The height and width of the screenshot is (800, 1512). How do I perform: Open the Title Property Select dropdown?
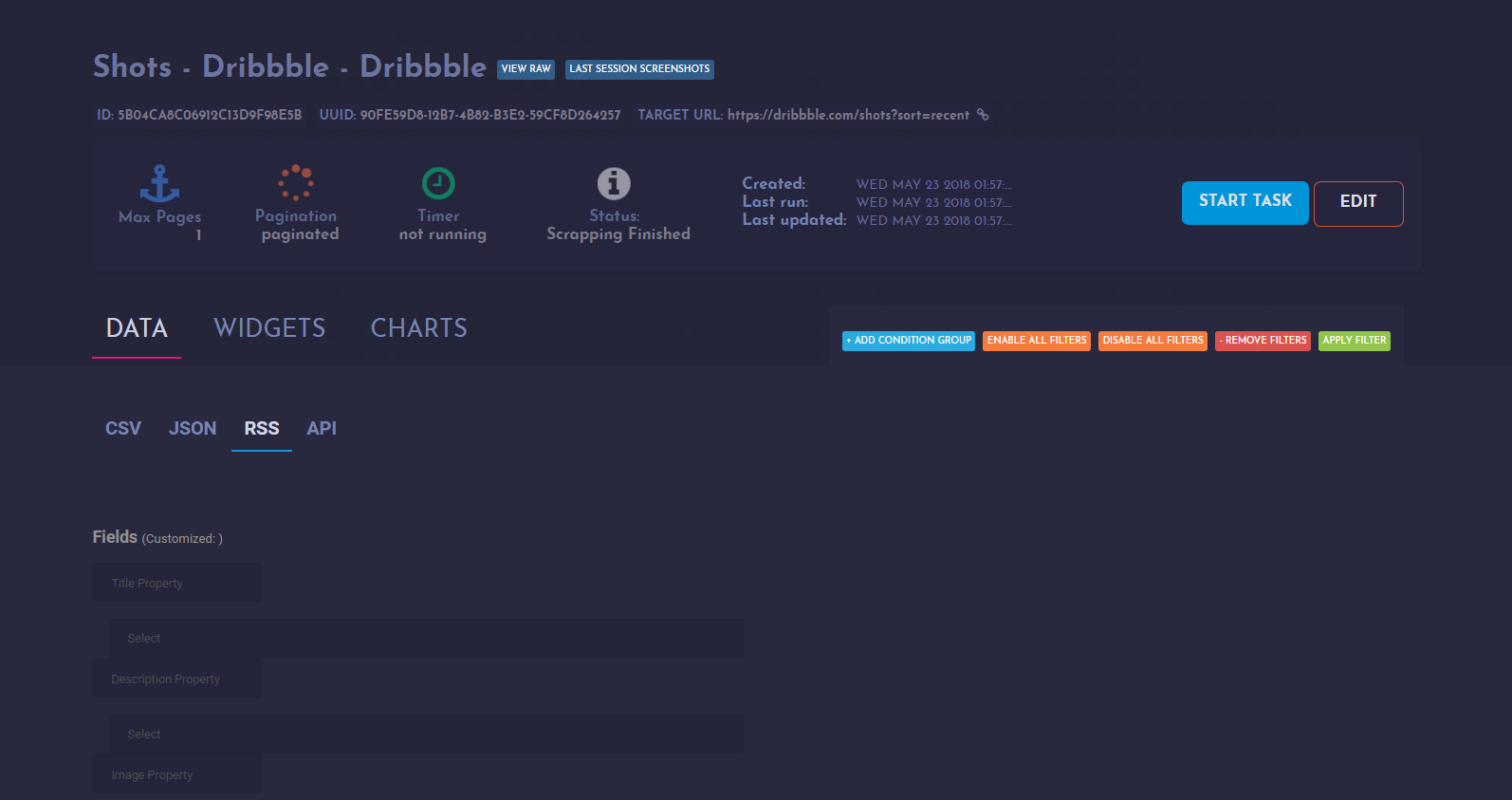coord(426,639)
